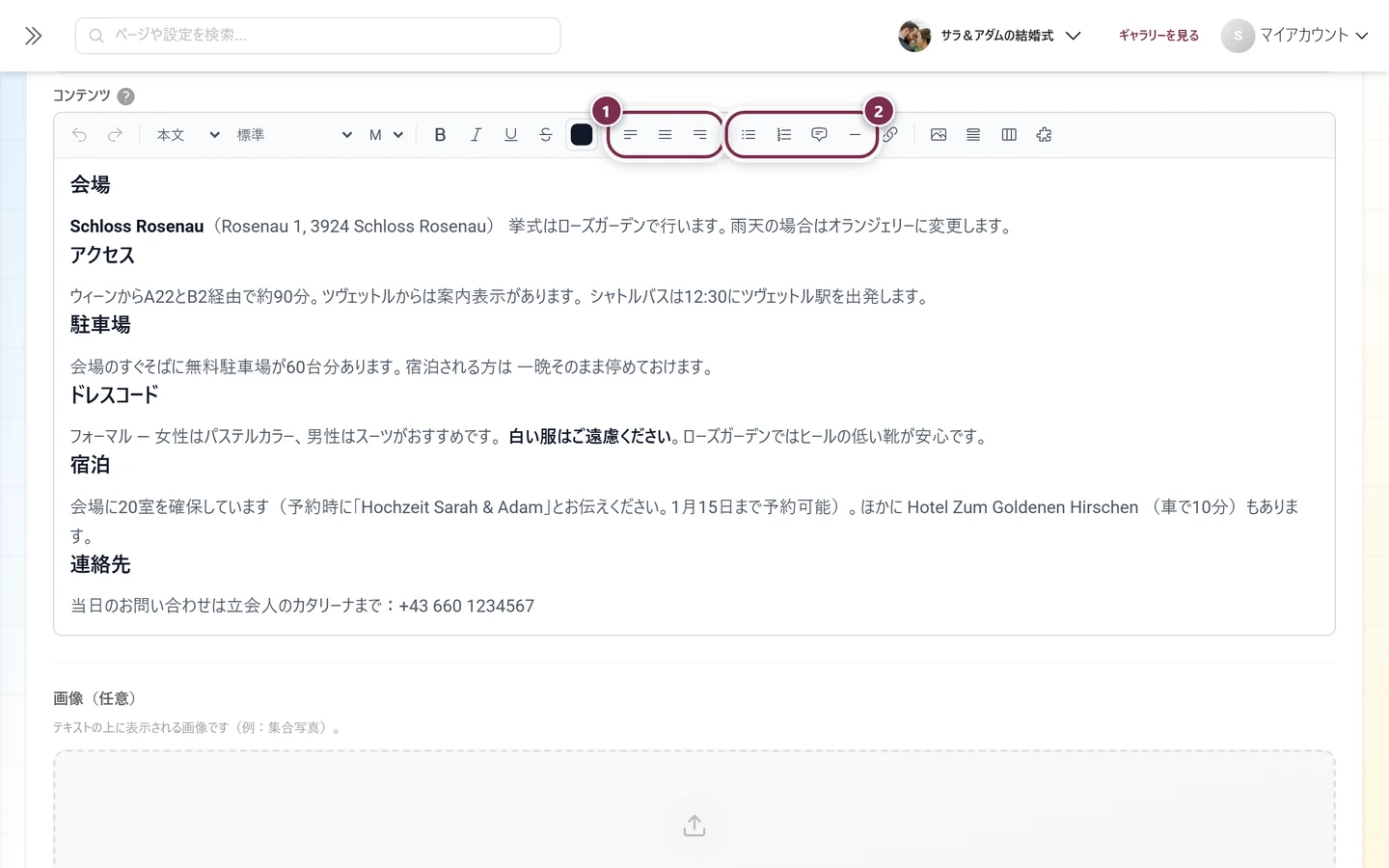Expand the sidebar with double chevron icon
This screenshot has width=1389, height=868.
(x=34, y=36)
